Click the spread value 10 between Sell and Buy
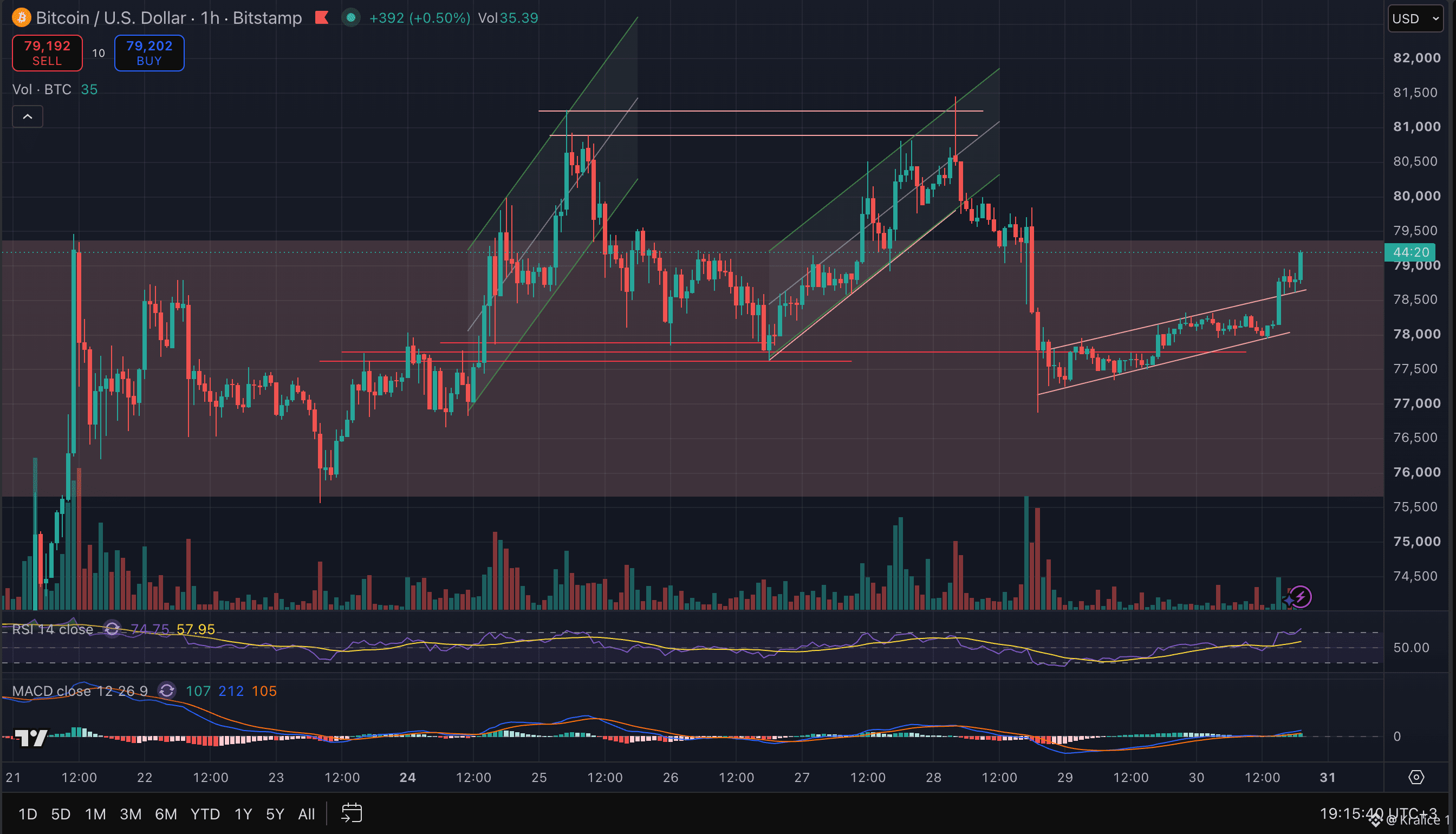Screen dimensions: 1456x834 tap(99, 53)
